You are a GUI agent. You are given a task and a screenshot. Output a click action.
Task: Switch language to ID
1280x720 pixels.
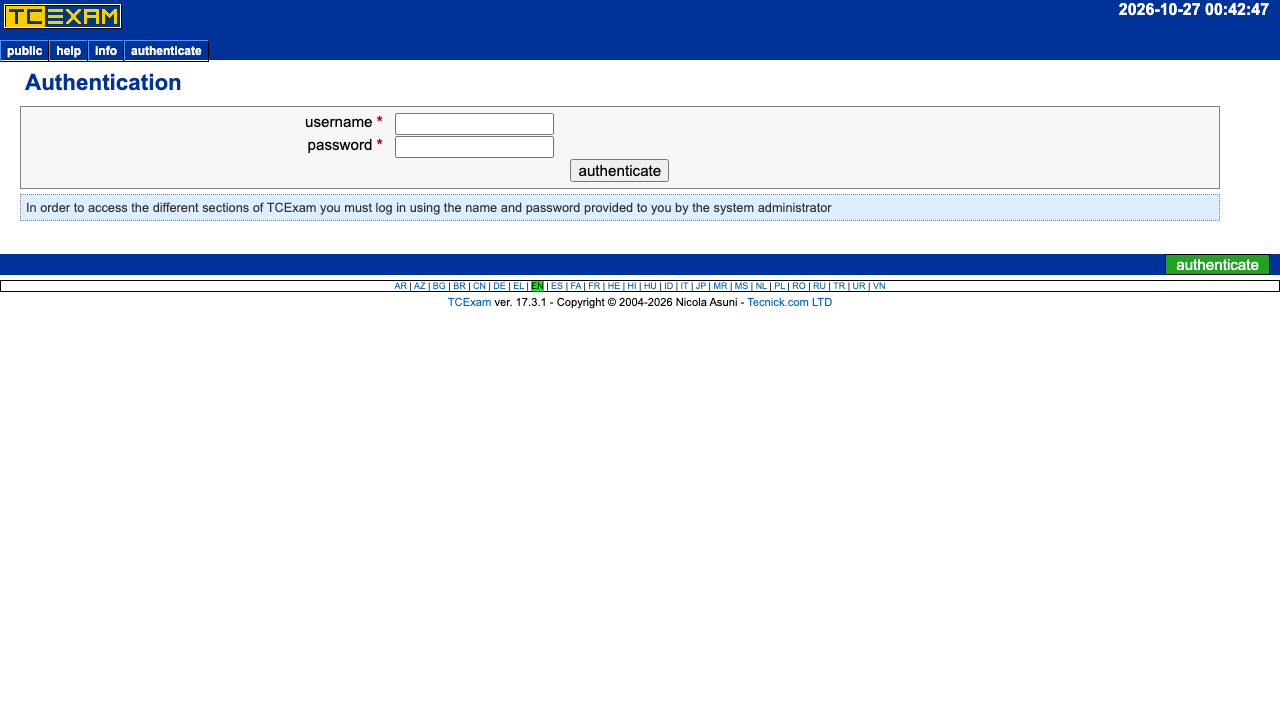point(669,286)
